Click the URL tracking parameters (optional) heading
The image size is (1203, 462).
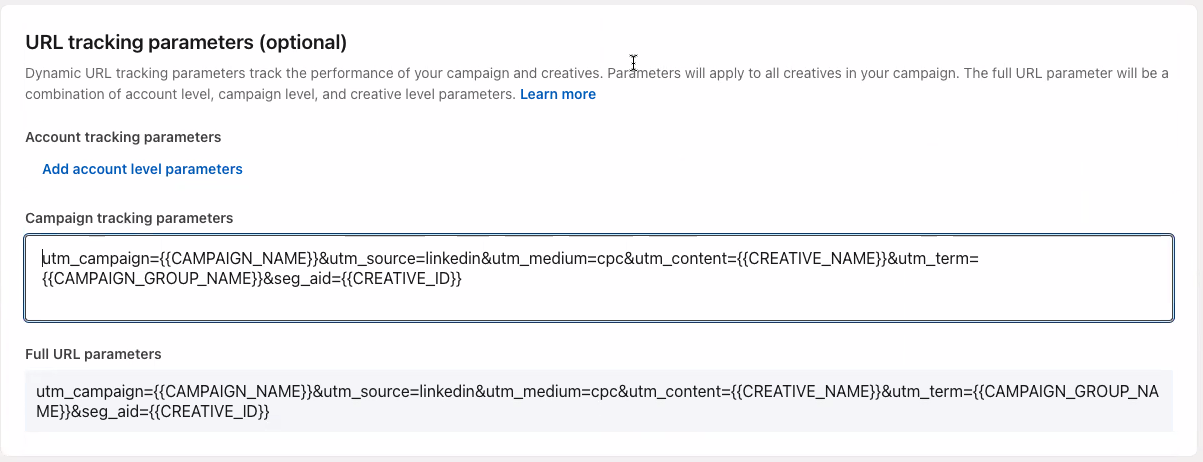pyautogui.click(x=186, y=42)
